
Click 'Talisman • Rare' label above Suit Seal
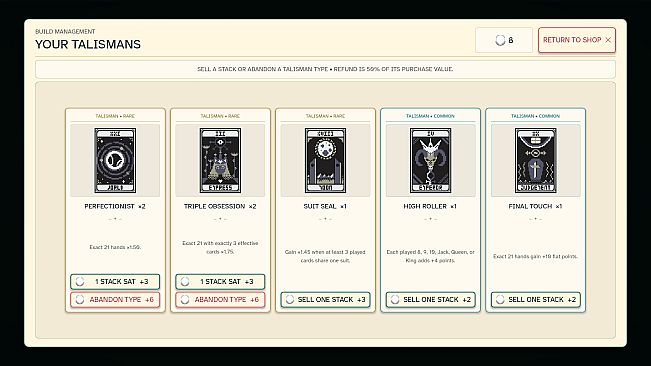click(325, 116)
